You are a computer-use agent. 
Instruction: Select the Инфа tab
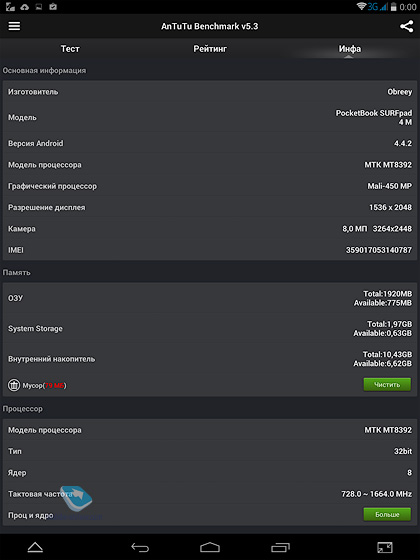350,49
